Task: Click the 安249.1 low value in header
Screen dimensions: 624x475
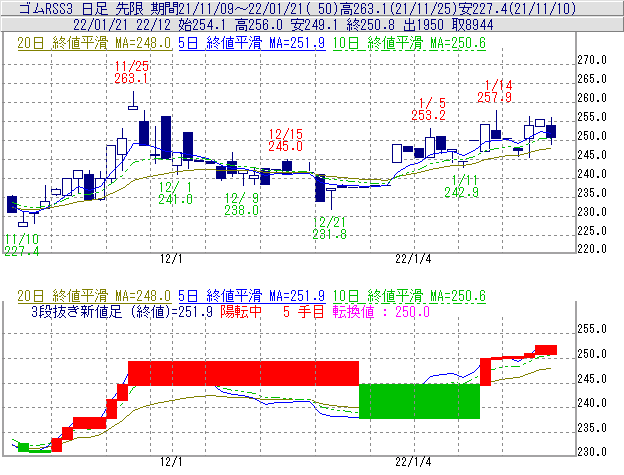Action: (x=314, y=25)
